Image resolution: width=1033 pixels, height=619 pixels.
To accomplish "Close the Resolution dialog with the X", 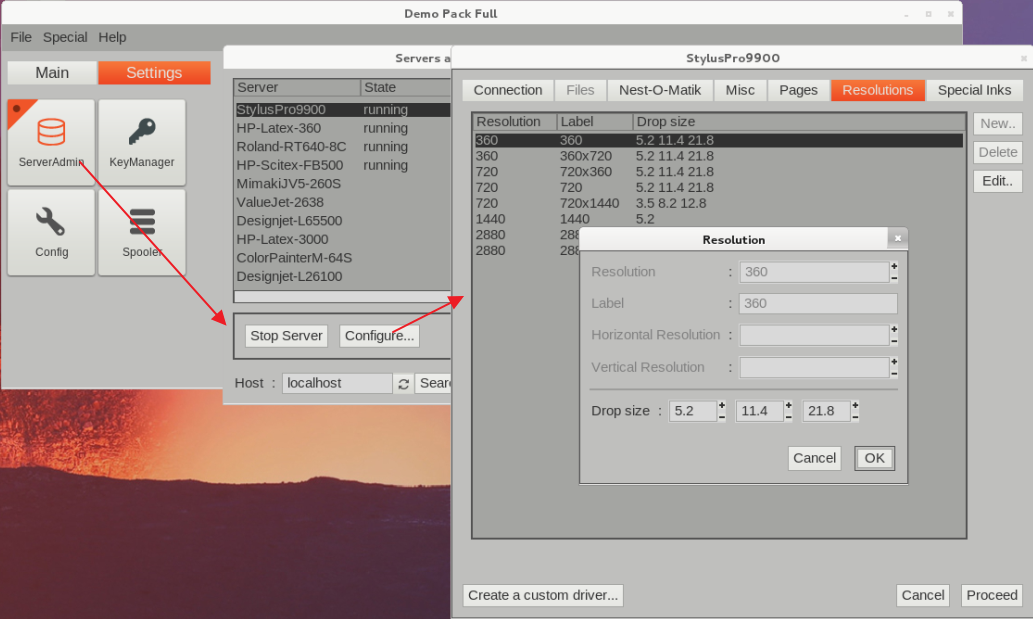I will tap(897, 238).
